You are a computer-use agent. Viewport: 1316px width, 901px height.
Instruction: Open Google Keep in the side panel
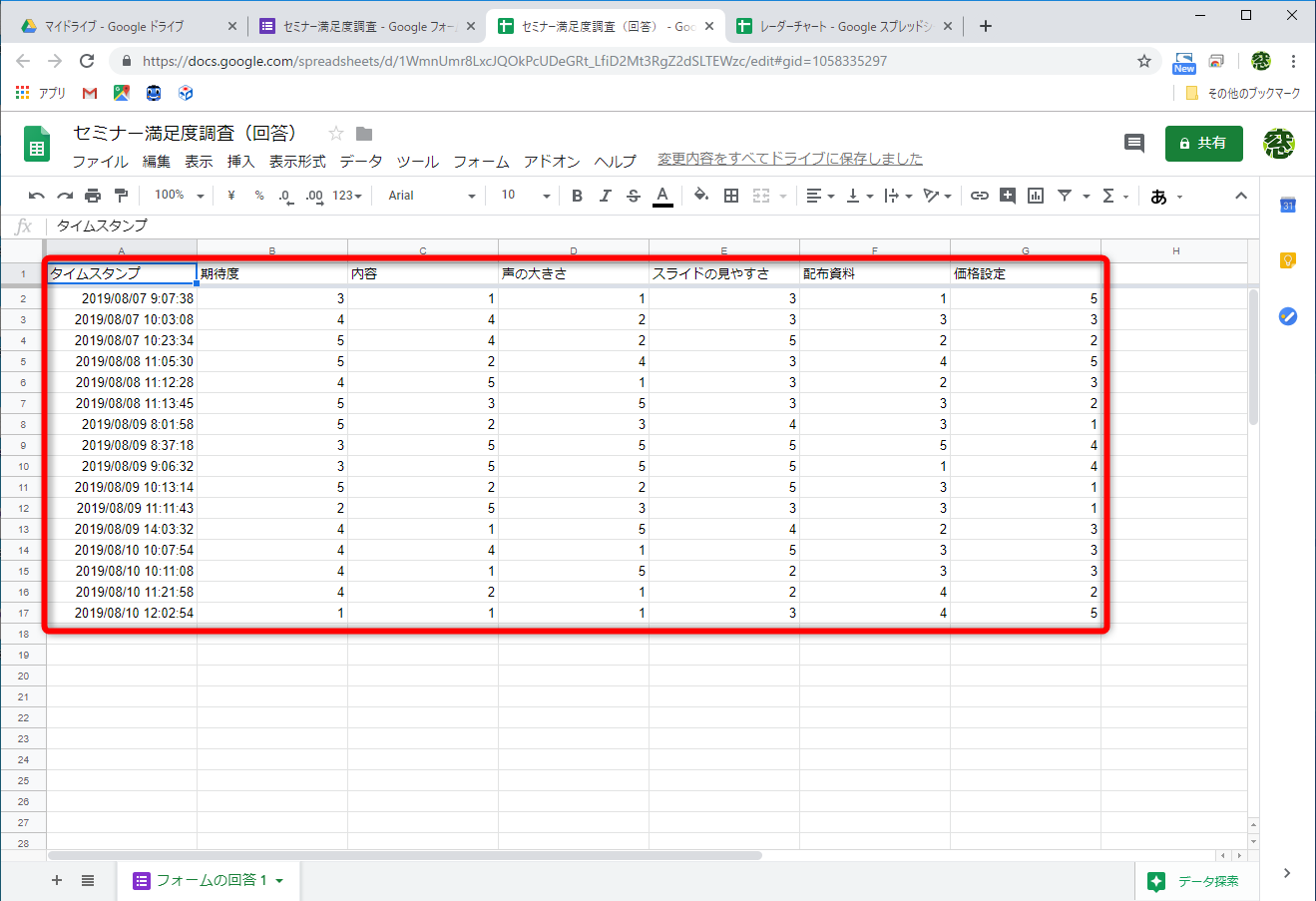tap(1288, 260)
